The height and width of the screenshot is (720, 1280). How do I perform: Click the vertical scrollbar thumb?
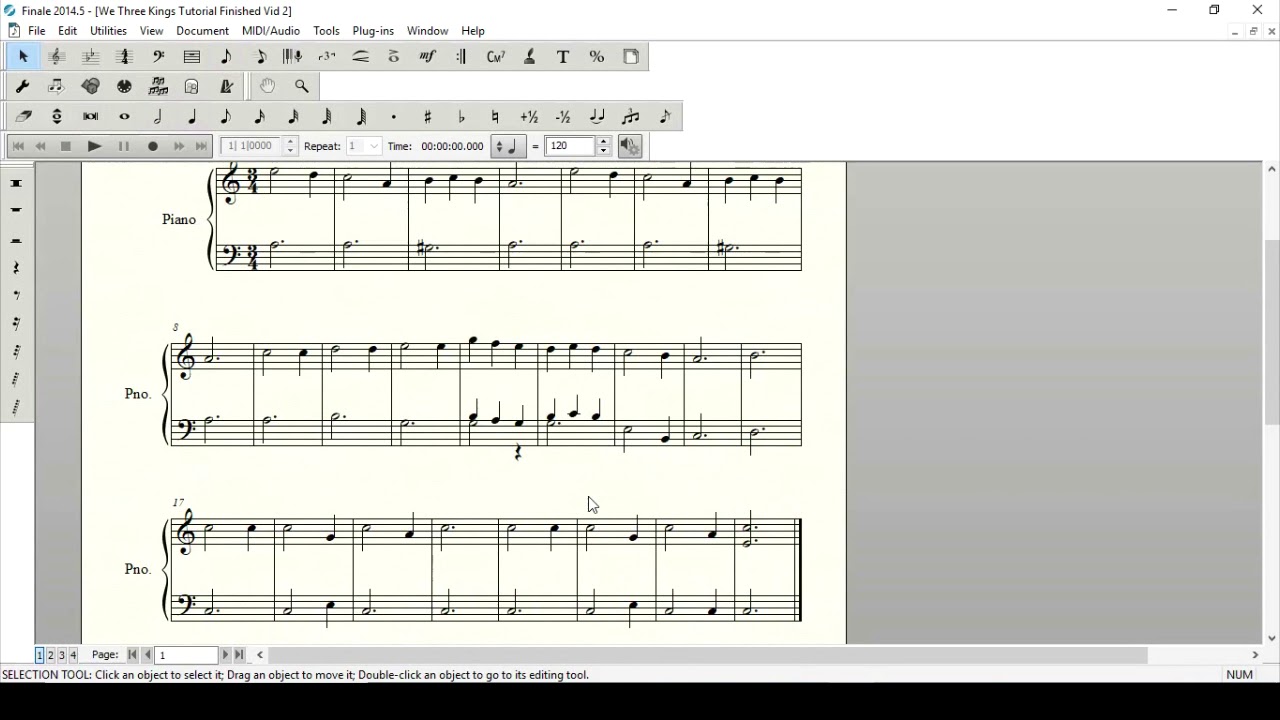pos(1271,333)
